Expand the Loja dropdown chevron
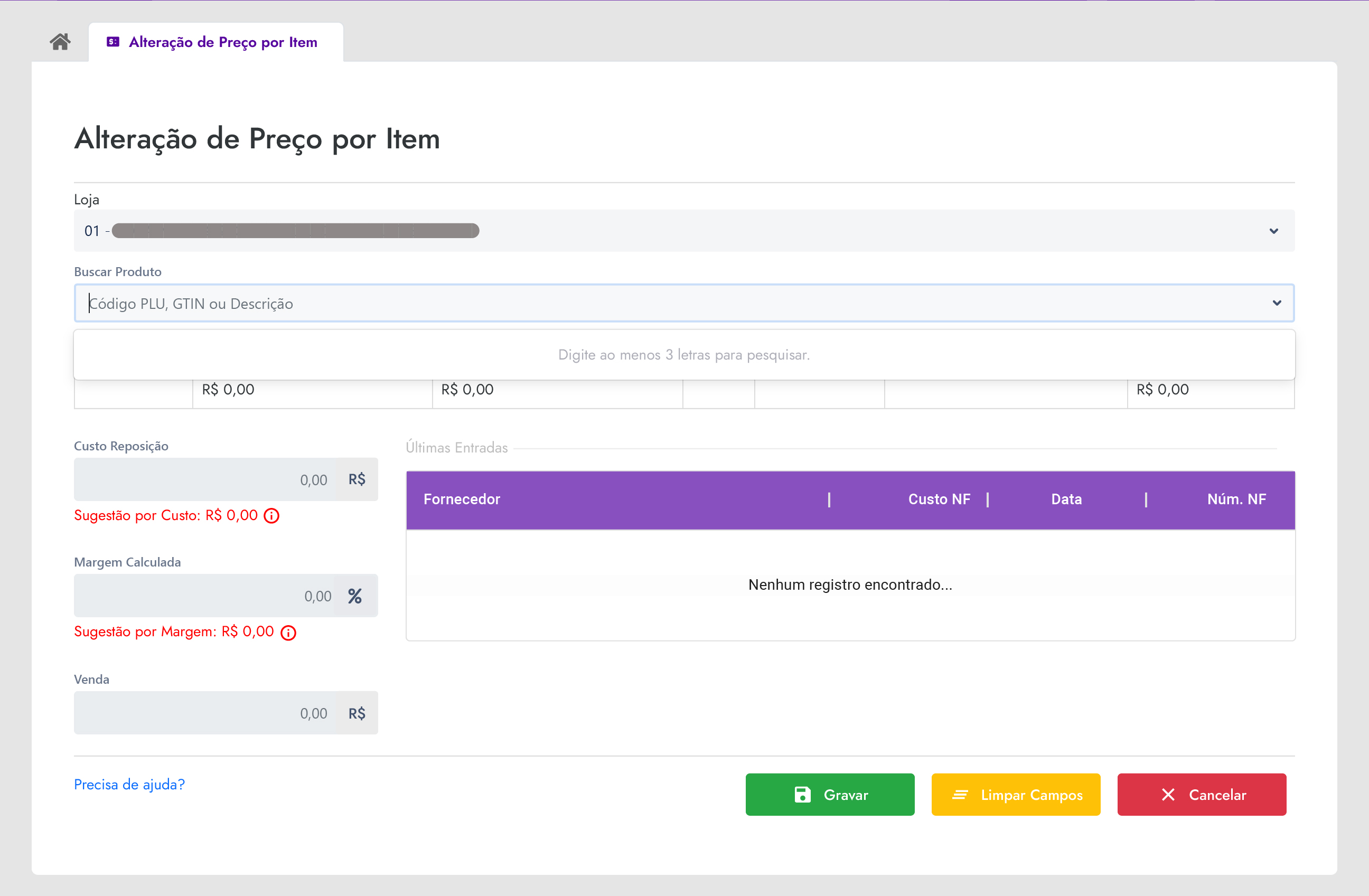Screen dimensions: 1369x896 [x=1273, y=231]
